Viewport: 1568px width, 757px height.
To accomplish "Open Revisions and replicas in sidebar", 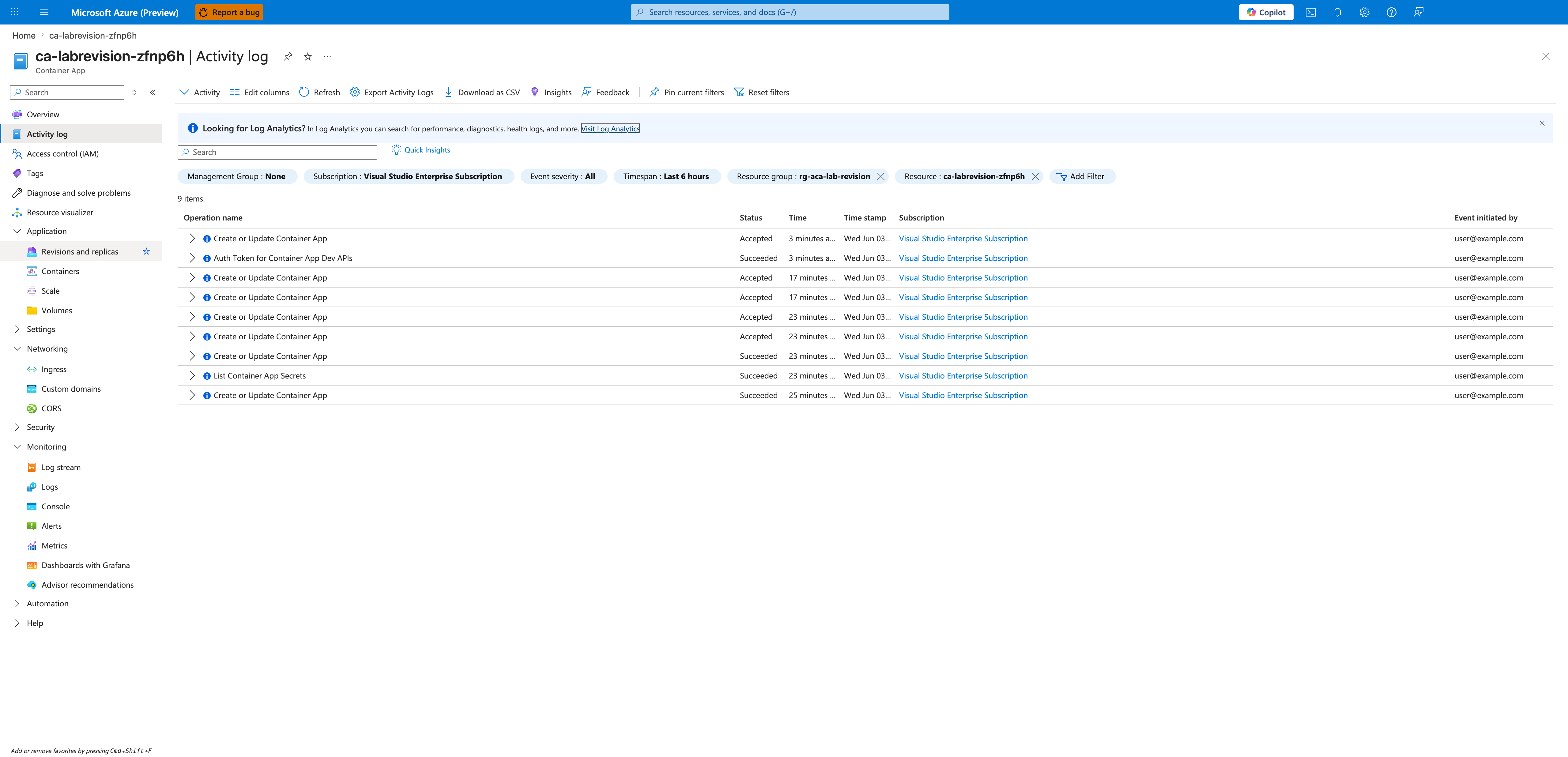I will pos(80,252).
